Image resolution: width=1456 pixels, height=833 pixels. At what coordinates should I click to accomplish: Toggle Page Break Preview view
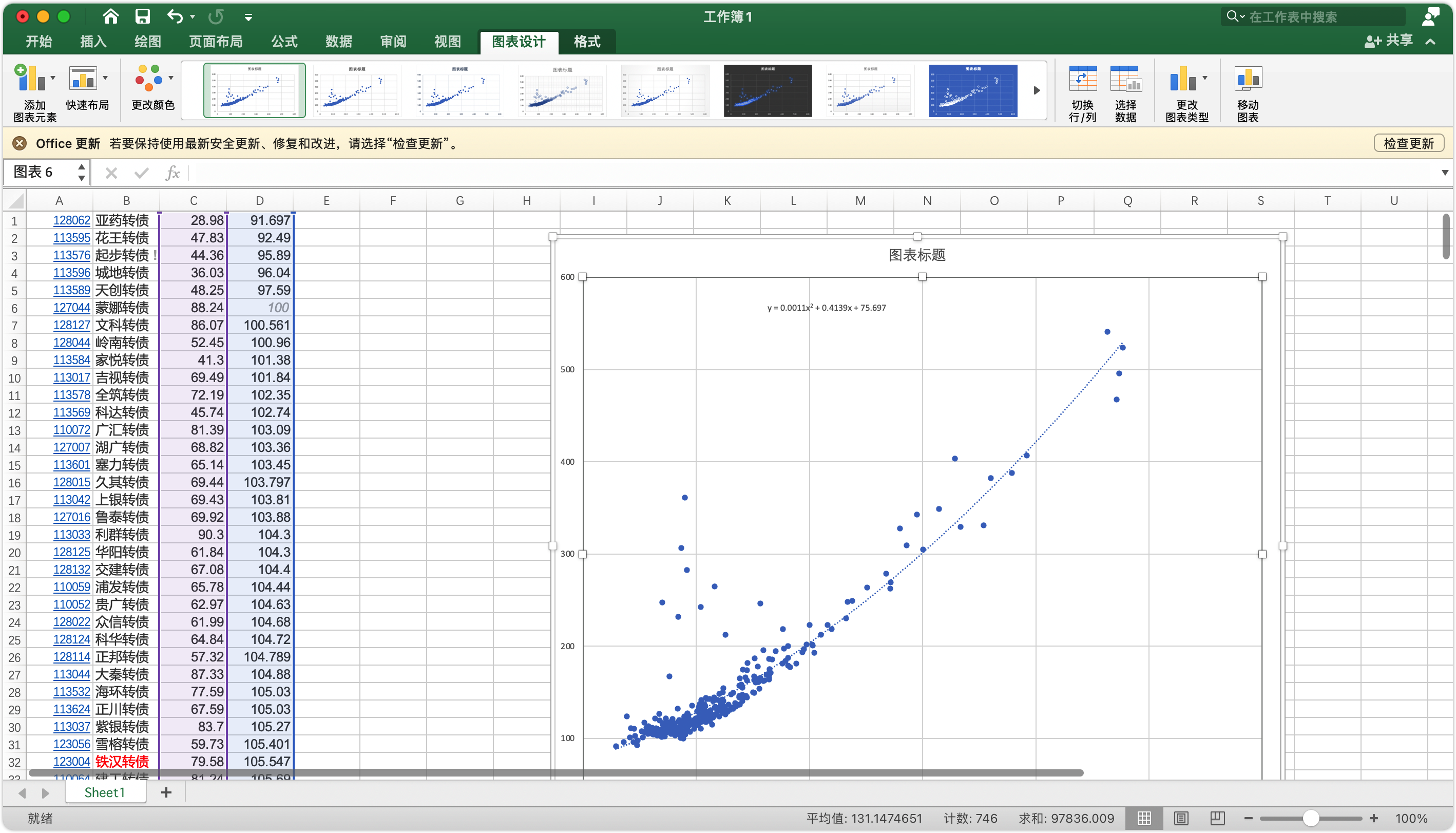click(1218, 818)
